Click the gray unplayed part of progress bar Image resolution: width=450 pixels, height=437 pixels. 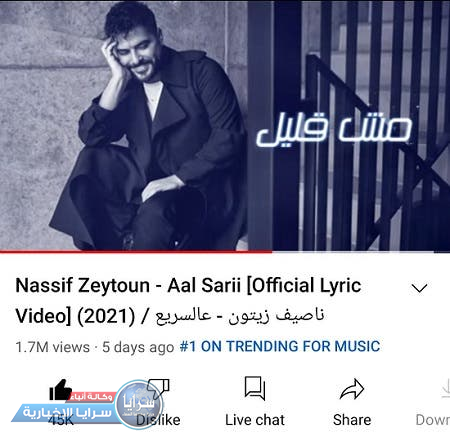[361, 252]
